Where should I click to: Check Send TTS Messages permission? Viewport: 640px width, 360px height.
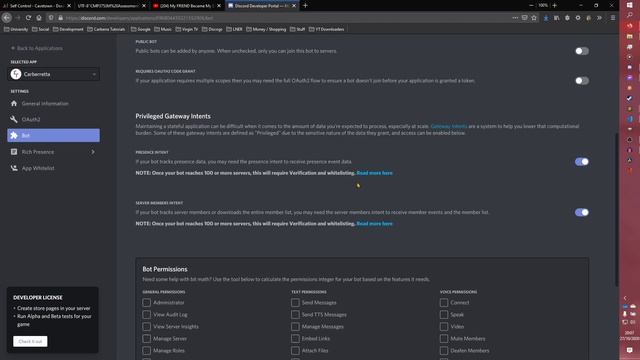tap(295, 314)
